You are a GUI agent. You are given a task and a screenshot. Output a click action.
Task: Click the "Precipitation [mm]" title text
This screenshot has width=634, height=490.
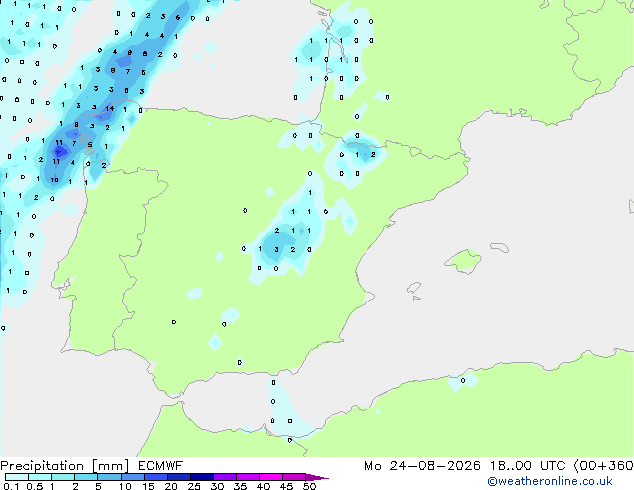(x=65, y=466)
